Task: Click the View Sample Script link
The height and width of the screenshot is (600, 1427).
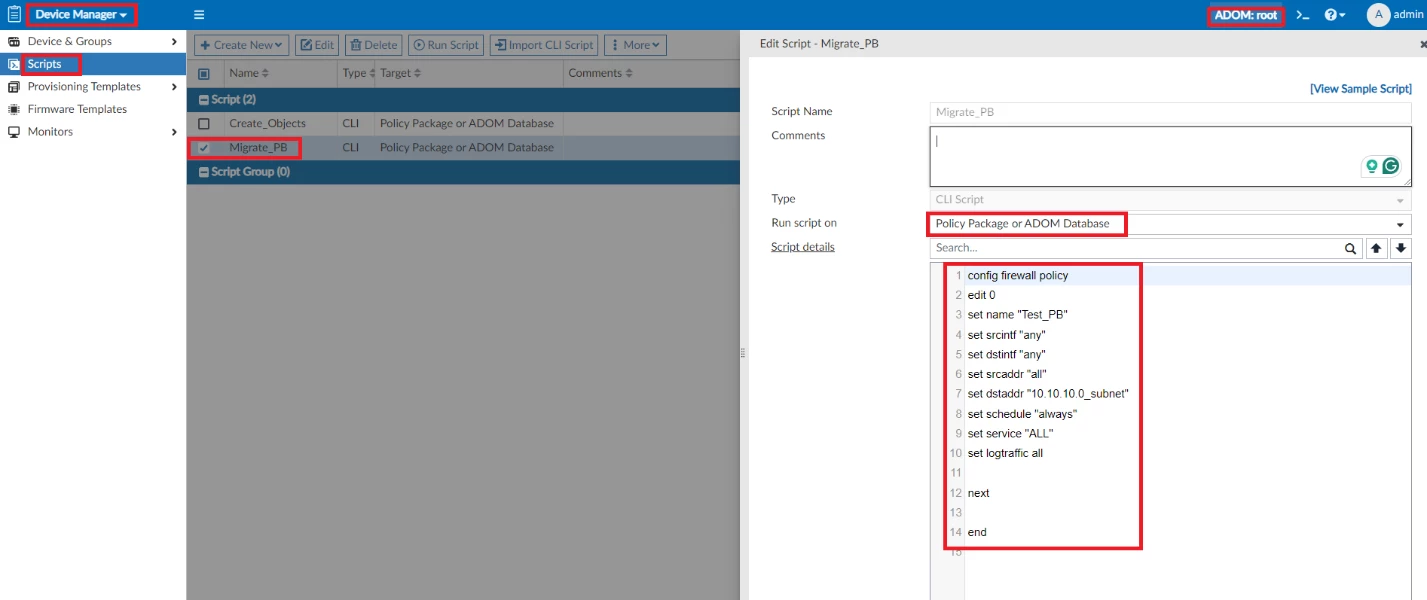Action: (x=1361, y=89)
